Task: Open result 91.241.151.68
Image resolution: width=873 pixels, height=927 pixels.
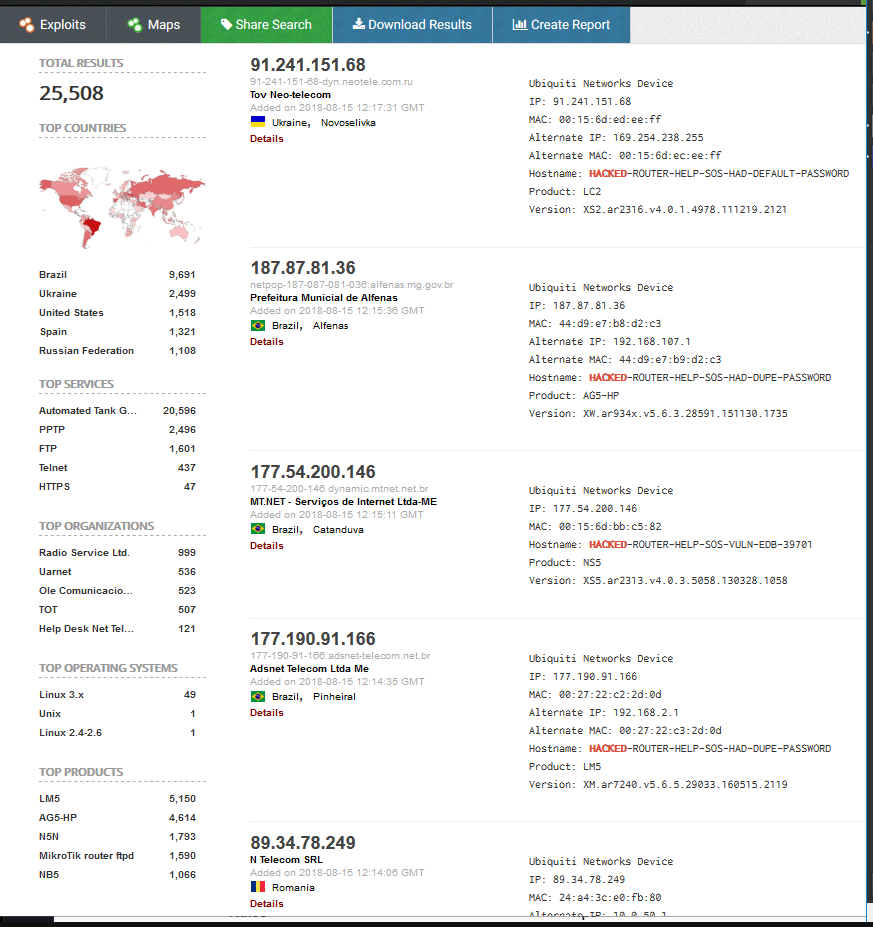Action: click(x=307, y=64)
